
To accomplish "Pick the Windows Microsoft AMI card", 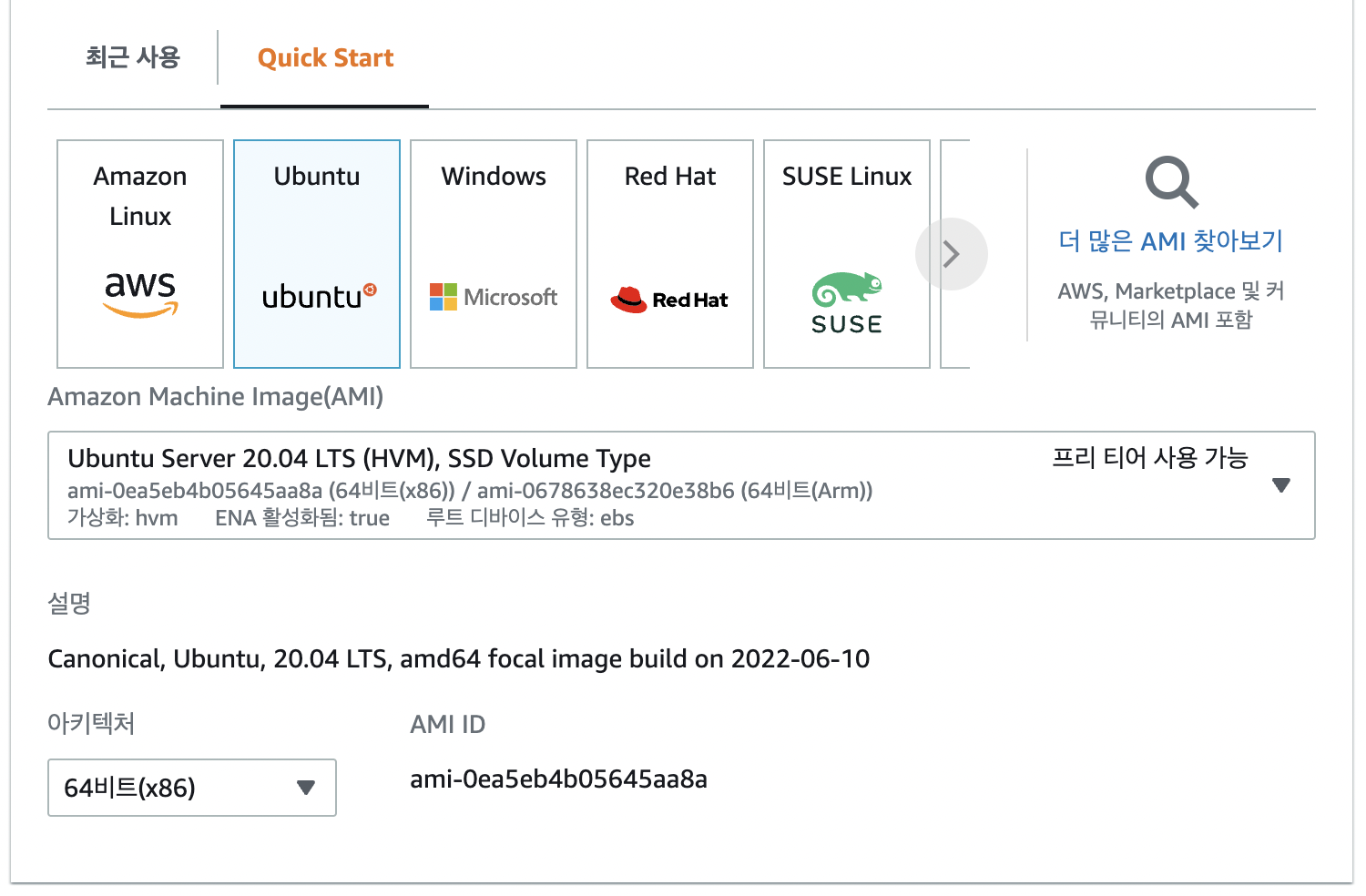I will pyautogui.click(x=494, y=254).
